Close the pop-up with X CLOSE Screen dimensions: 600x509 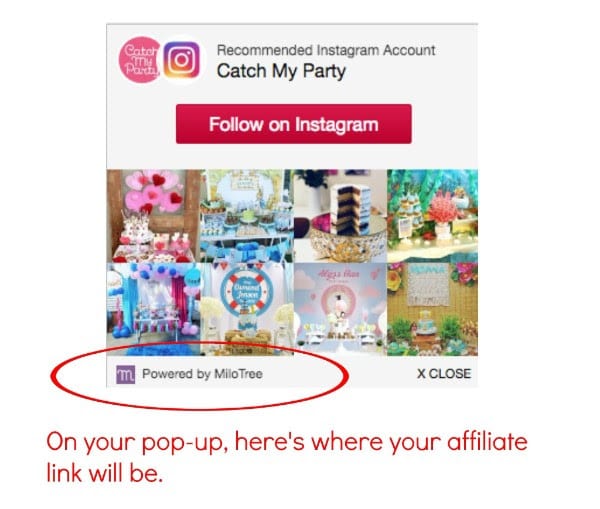click(x=444, y=374)
